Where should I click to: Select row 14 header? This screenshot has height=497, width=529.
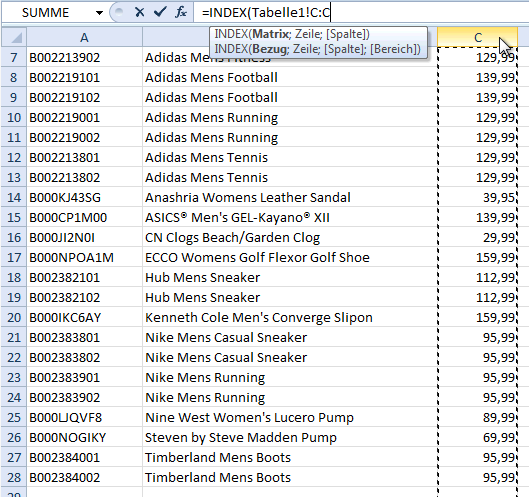click(x=14, y=197)
